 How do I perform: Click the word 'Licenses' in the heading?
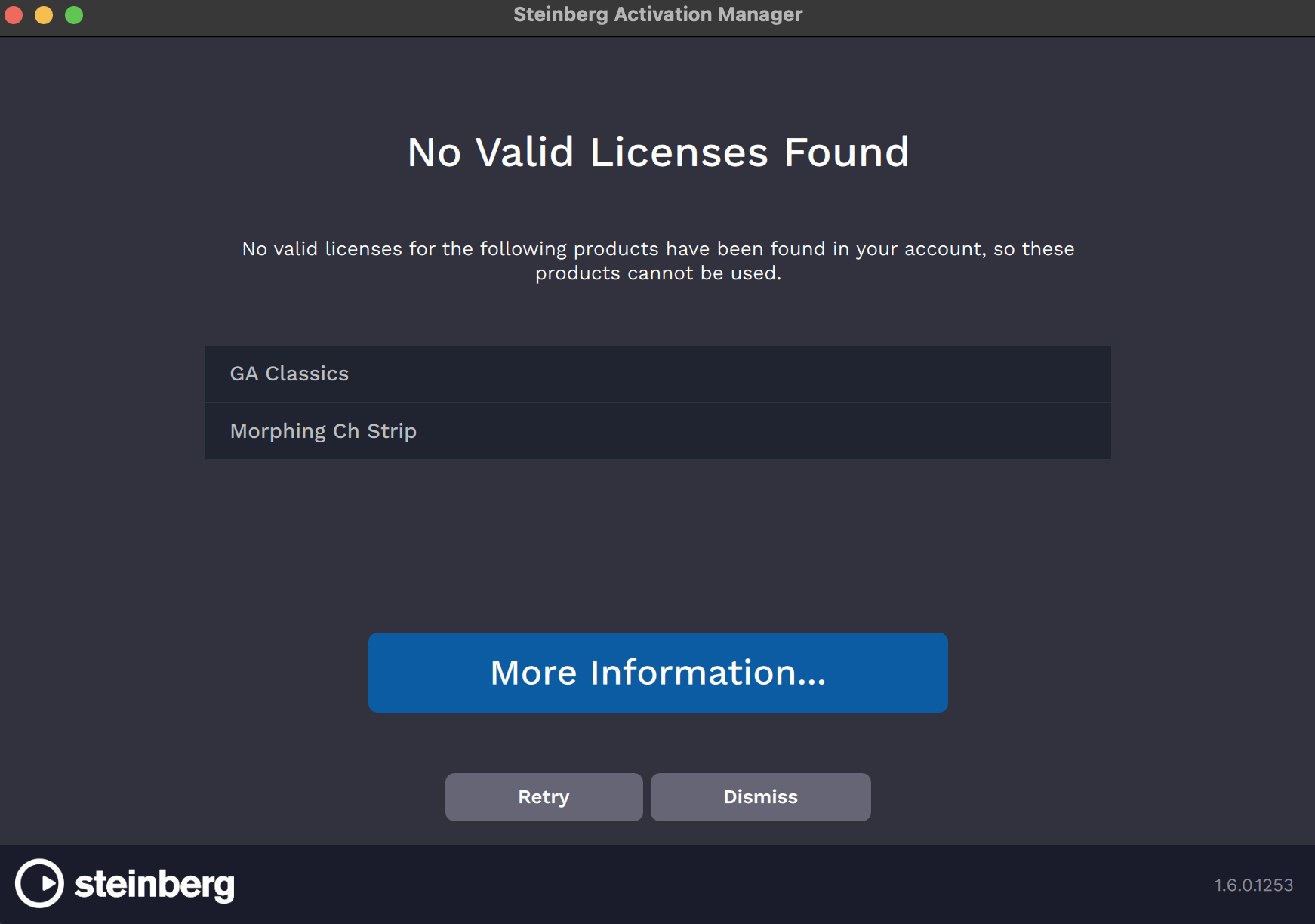tap(679, 152)
